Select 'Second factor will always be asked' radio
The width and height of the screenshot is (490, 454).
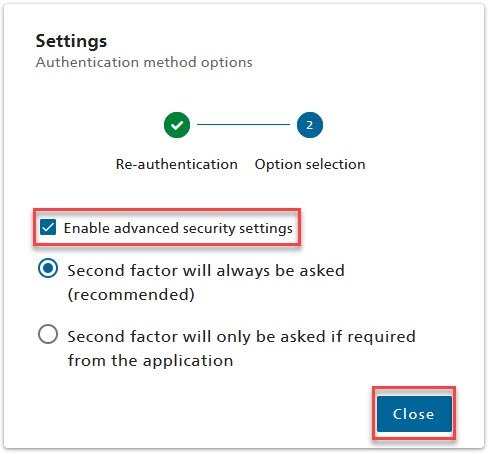tap(48, 268)
